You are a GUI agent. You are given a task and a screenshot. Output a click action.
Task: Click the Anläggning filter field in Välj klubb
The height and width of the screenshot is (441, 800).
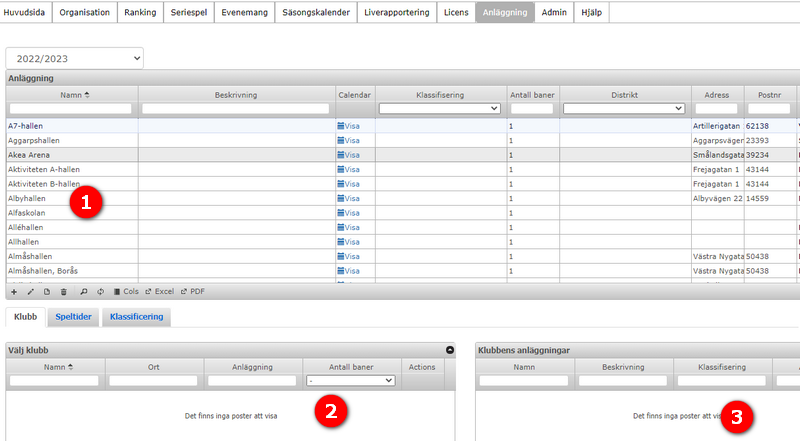(252, 380)
